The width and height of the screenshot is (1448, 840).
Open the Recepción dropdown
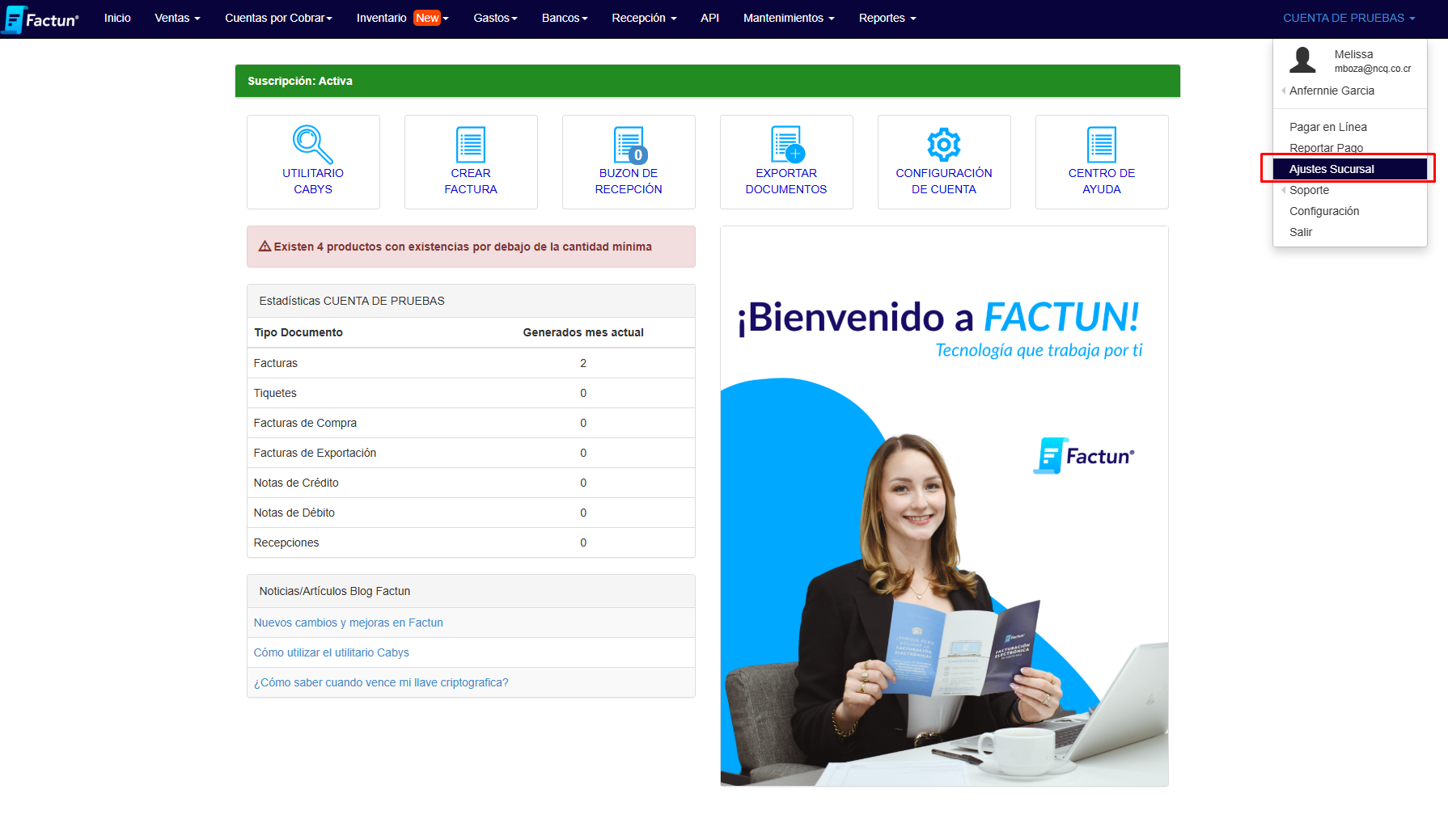[x=644, y=18]
